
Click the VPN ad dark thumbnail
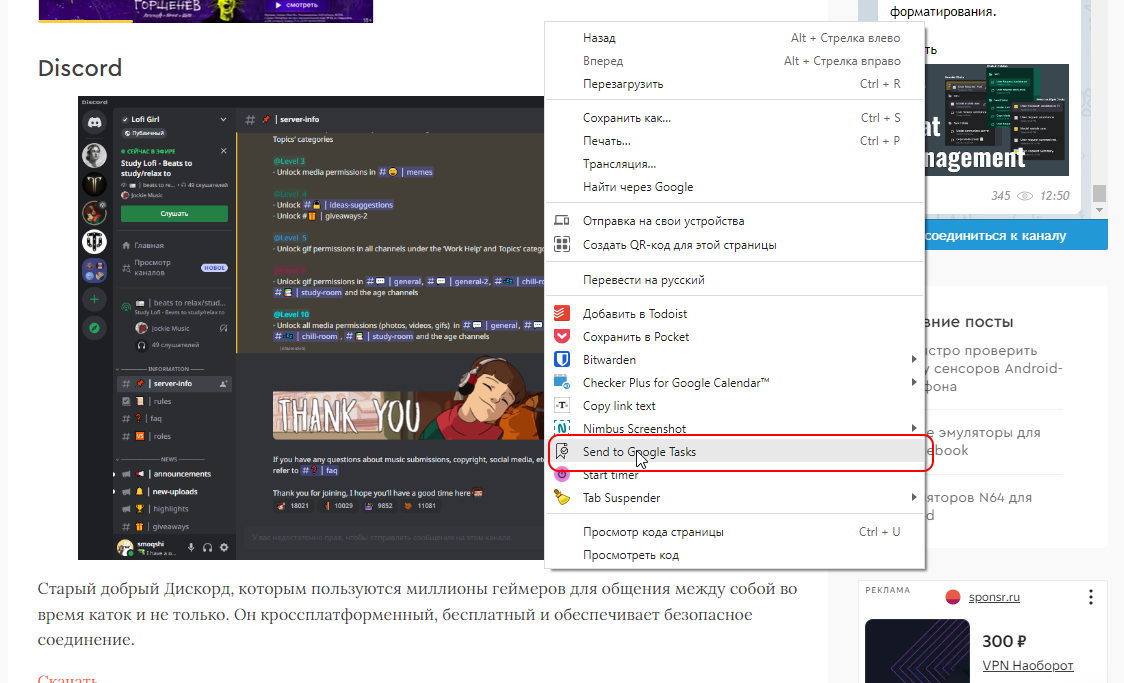pos(917,651)
